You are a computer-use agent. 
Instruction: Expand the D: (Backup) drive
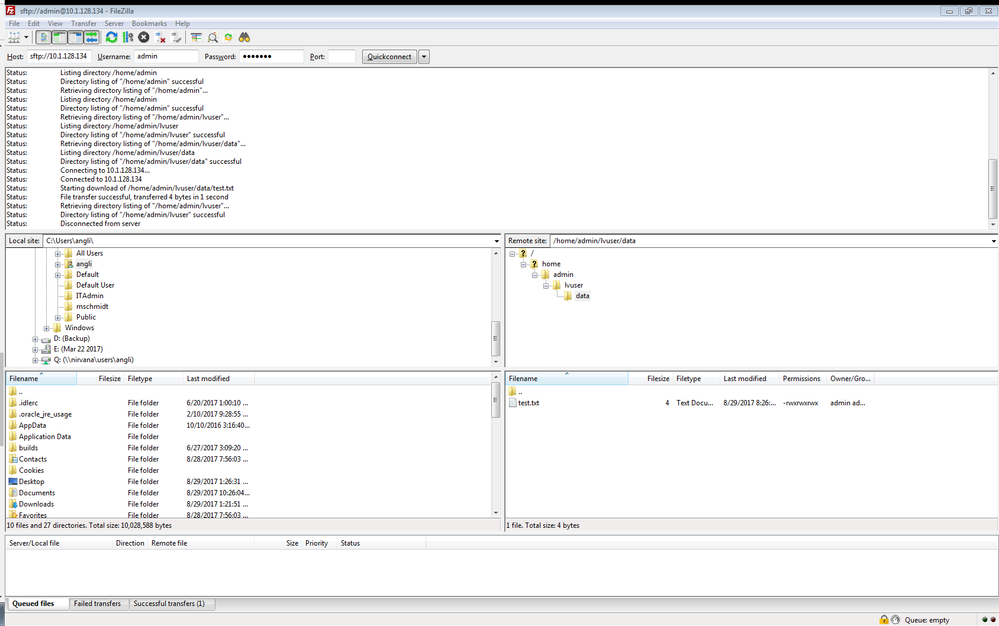tap(35, 339)
